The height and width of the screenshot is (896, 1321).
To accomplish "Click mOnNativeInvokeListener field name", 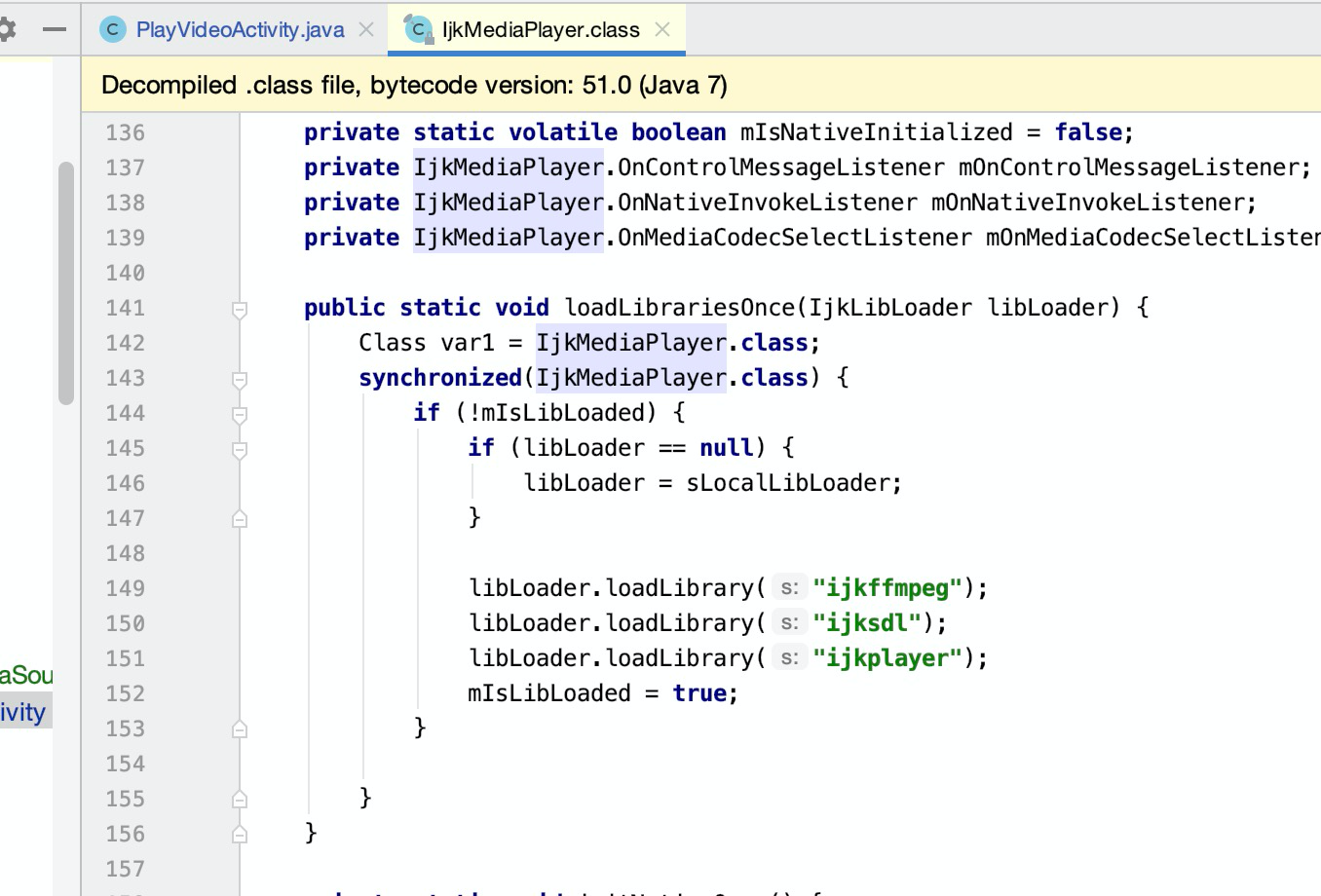I will [1088, 203].
